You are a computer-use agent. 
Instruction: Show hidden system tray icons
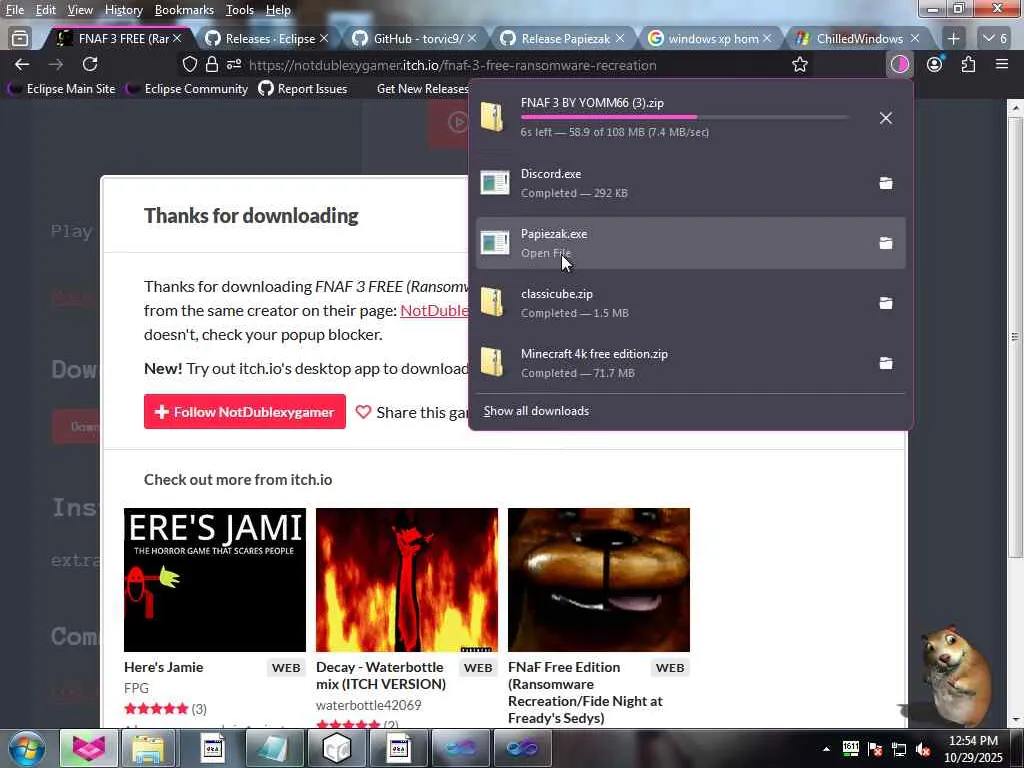pos(826,749)
